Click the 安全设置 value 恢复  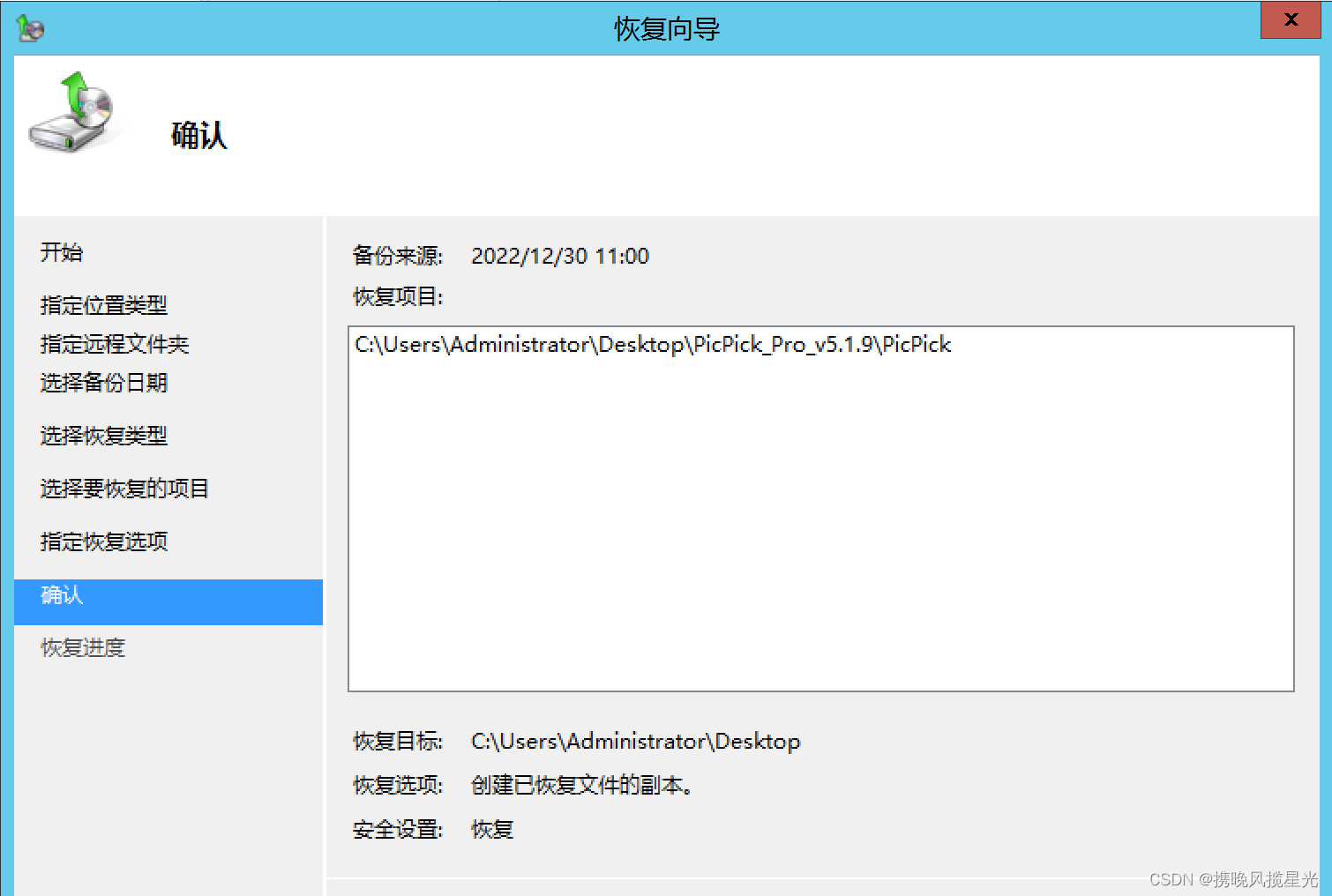pyautogui.click(x=492, y=829)
